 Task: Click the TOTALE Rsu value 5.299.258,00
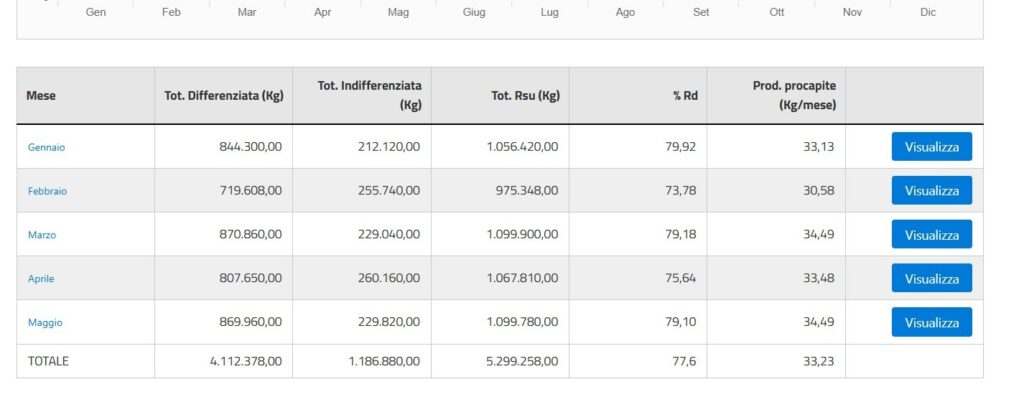click(x=522, y=361)
